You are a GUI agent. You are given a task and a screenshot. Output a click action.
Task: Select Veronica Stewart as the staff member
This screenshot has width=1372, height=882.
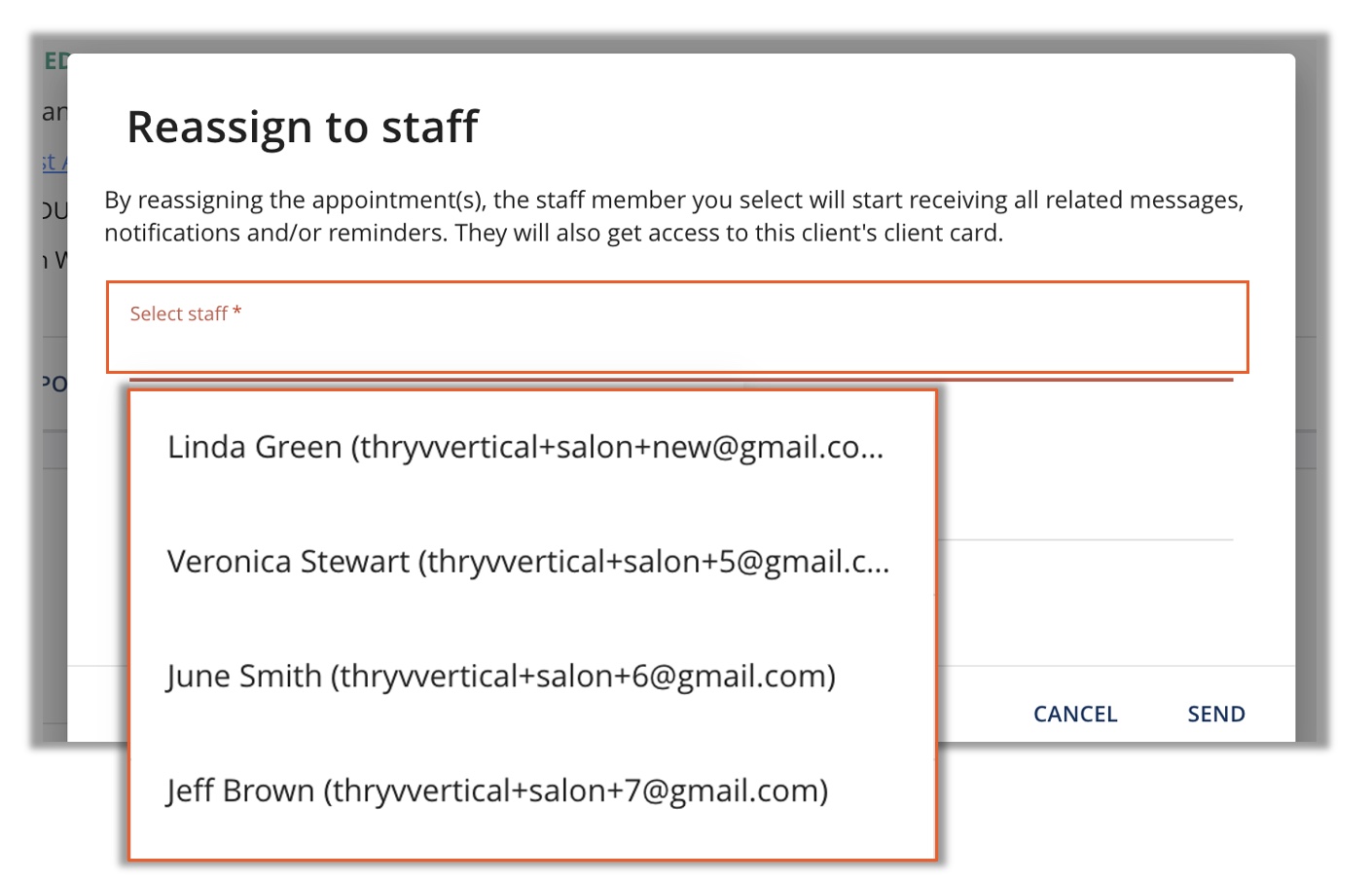pos(527,562)
